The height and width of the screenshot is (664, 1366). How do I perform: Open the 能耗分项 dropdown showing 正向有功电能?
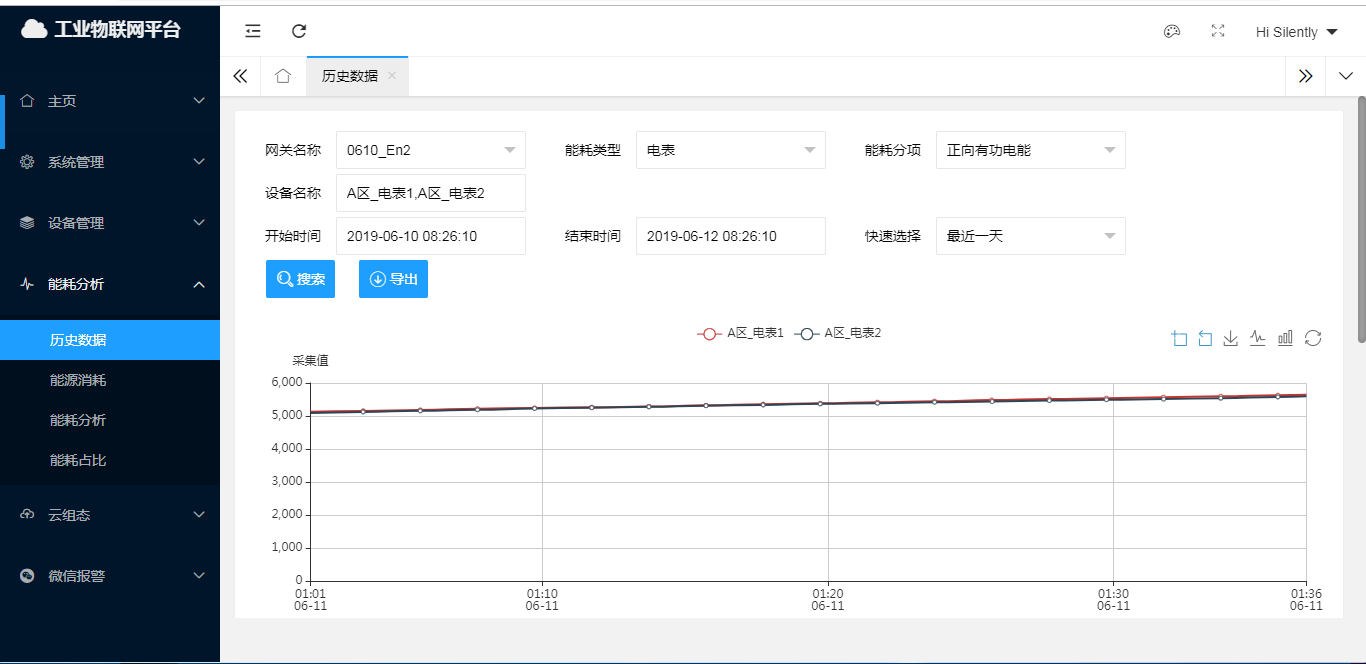point(1030,150)
